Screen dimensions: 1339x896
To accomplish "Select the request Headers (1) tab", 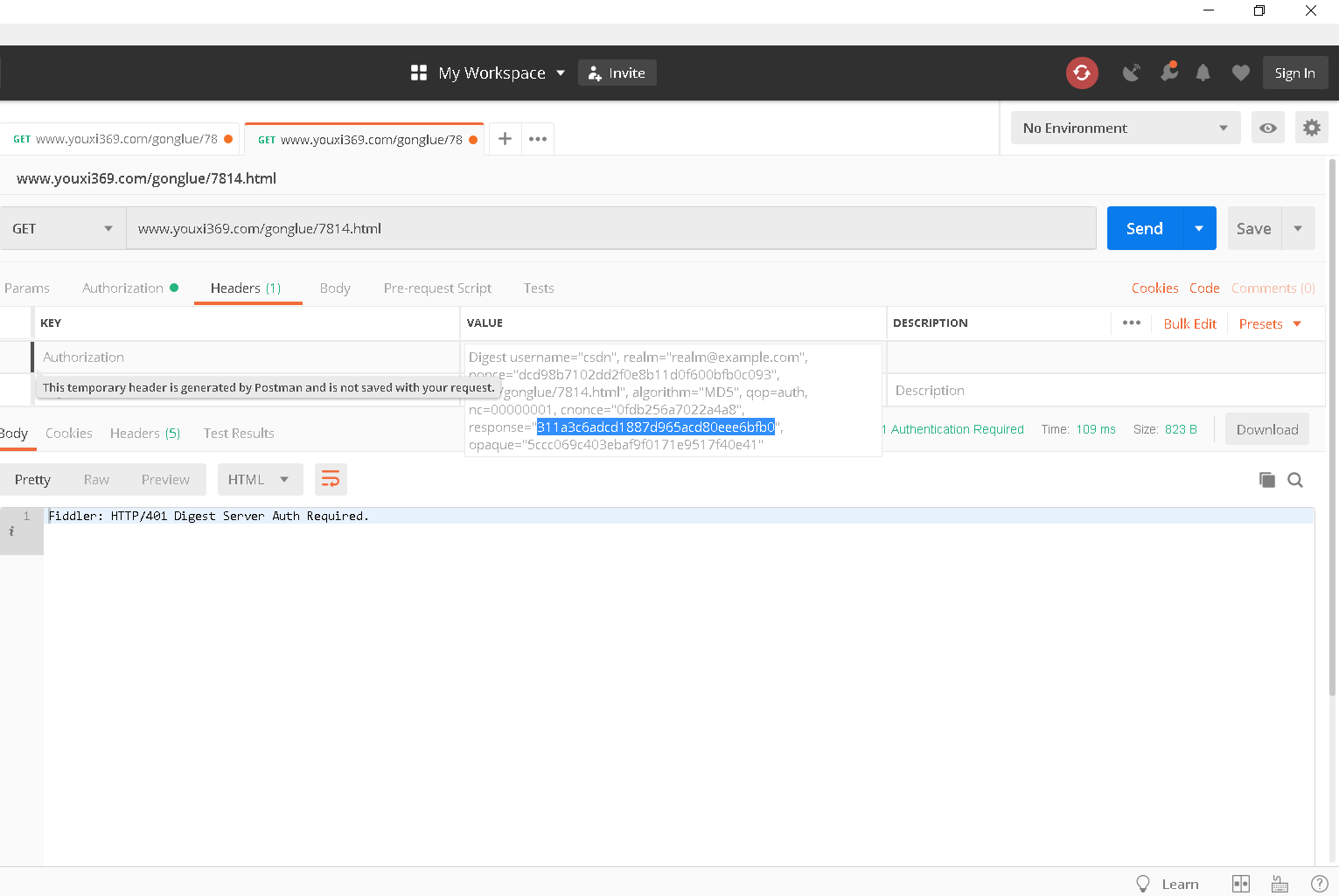I will click(246, 288).
